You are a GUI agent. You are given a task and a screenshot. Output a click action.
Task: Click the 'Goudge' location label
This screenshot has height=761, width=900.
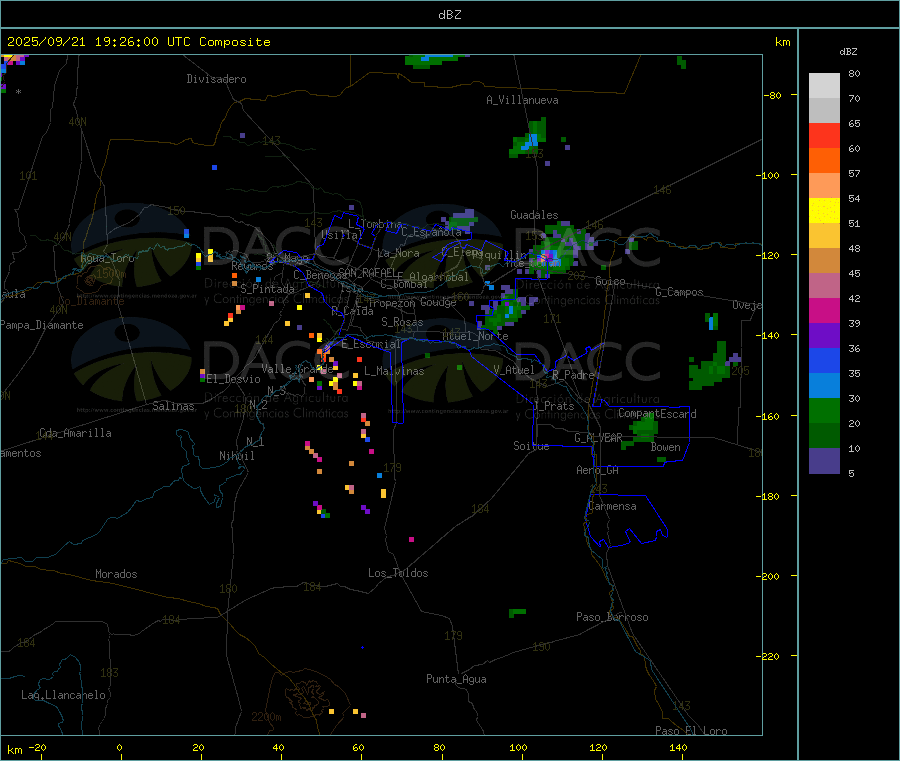click(x=438, y=302)
